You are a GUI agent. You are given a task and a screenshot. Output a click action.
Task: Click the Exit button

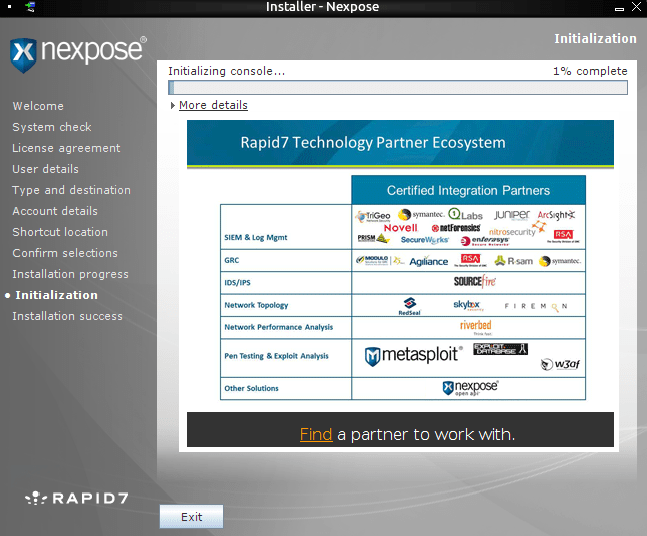point(191,517)
